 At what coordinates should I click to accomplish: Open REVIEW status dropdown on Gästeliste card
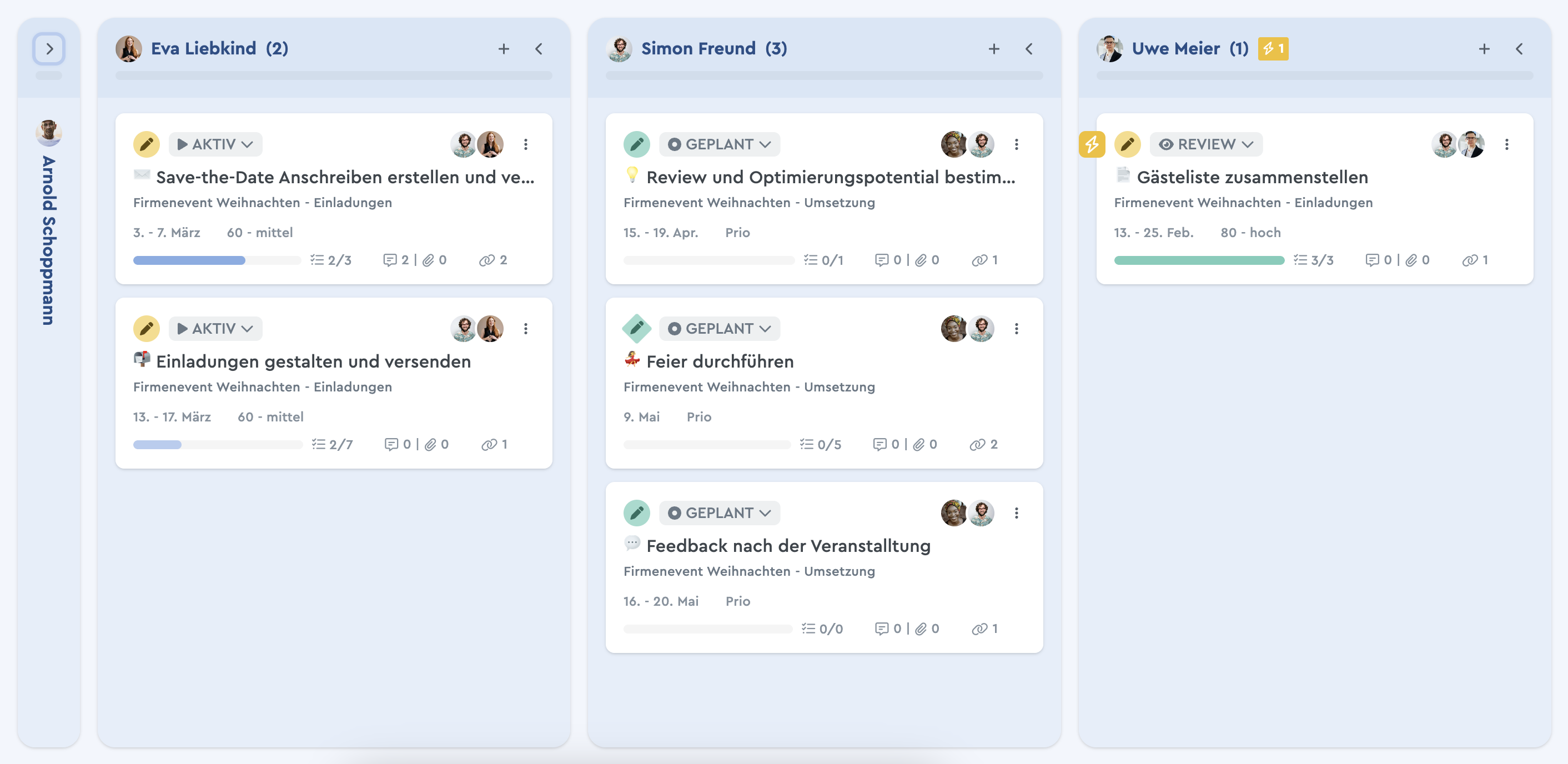1206,144
